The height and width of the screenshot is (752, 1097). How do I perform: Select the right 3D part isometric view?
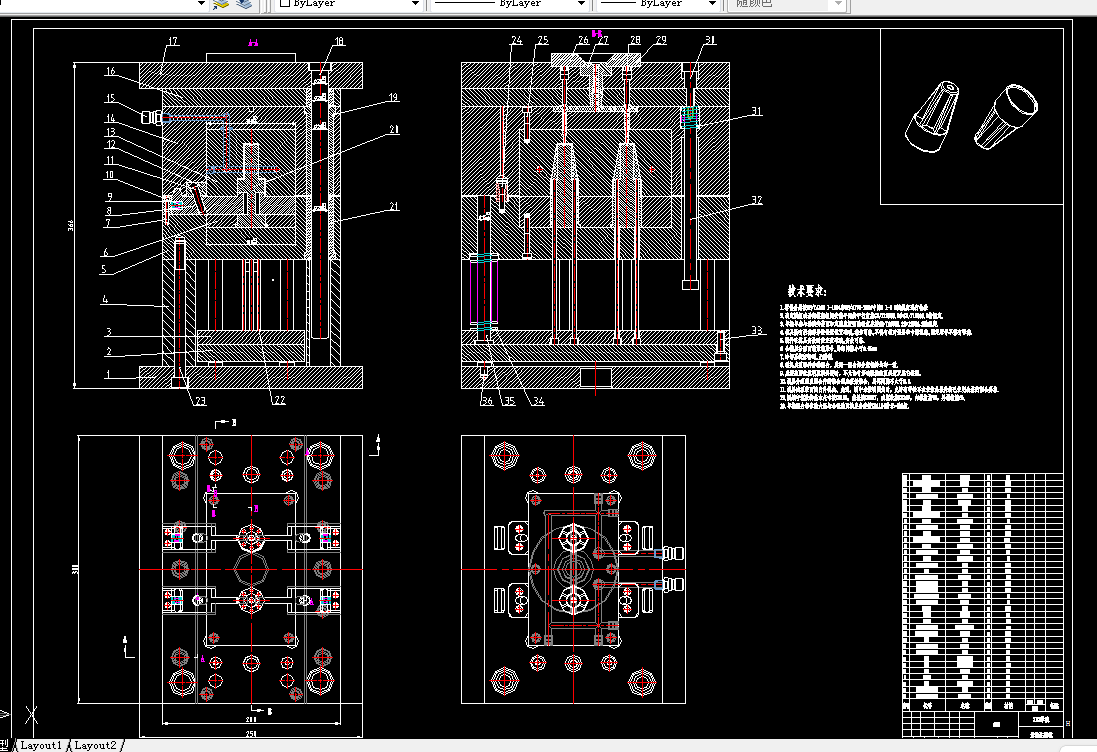(x=1006, y=116)
